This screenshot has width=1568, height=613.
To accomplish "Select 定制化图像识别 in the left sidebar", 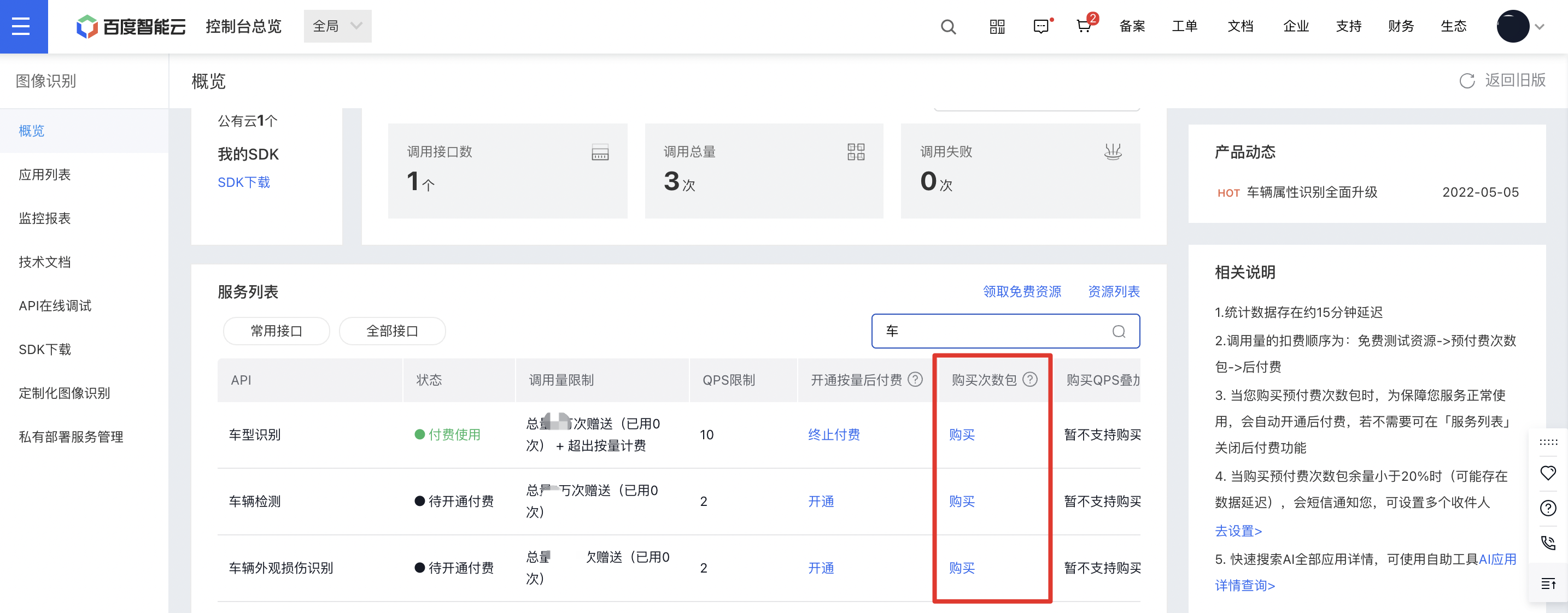I will [84, 393].
